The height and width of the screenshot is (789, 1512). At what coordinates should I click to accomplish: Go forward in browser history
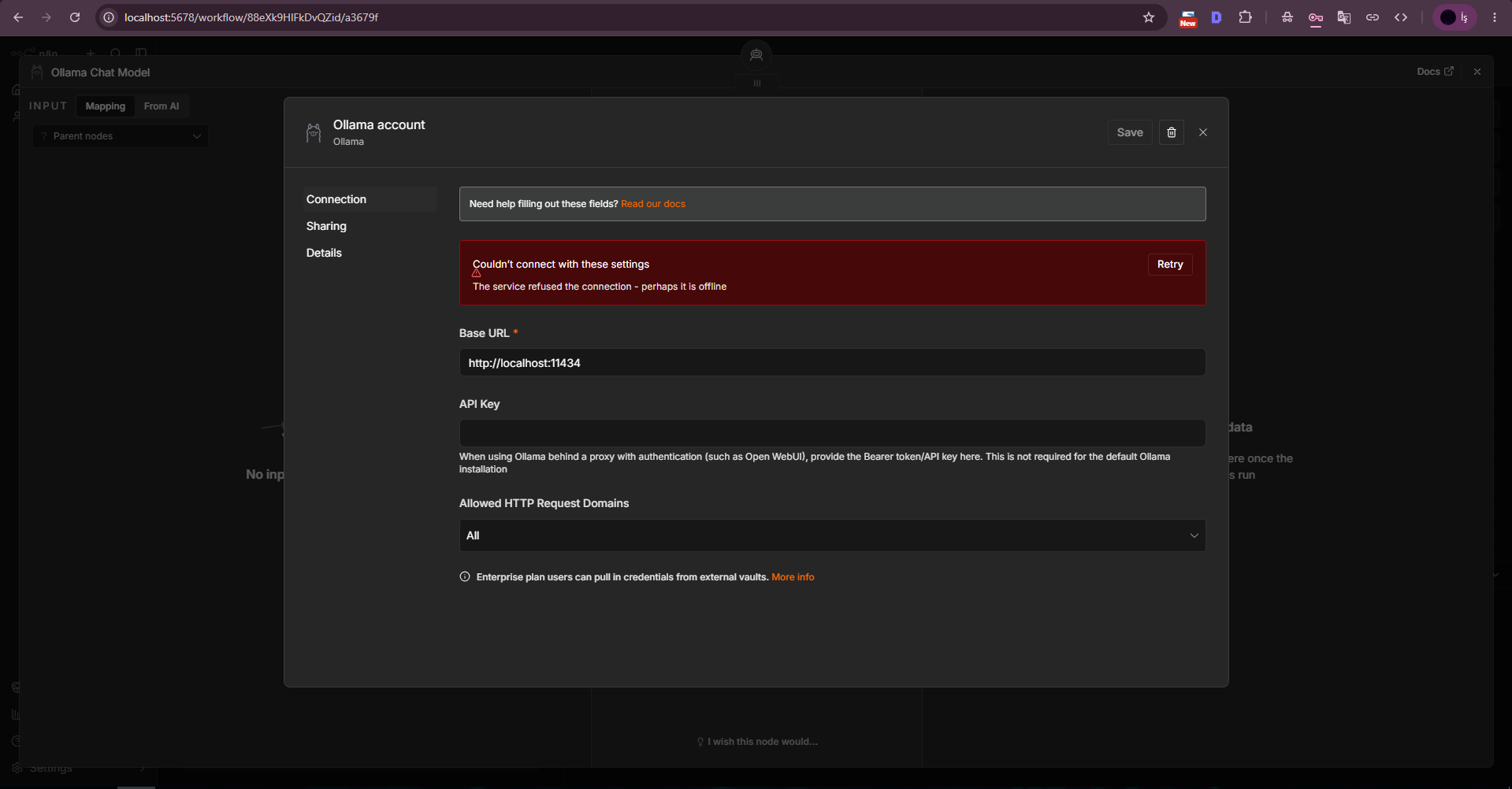pos(46,17)
